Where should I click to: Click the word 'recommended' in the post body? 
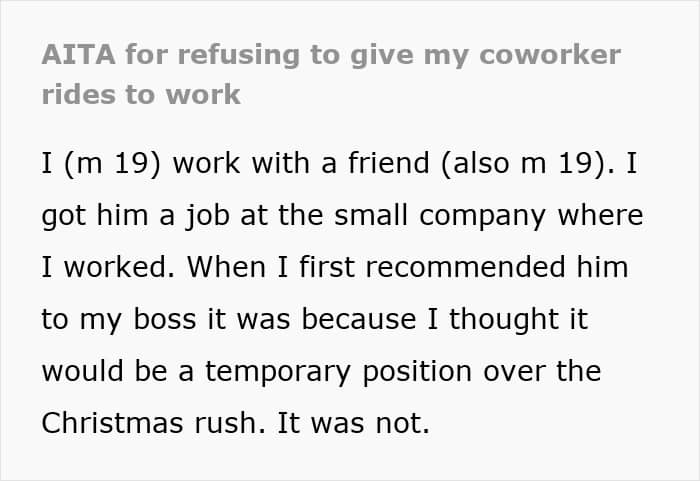pyautogui.click(x=465, y=267)
